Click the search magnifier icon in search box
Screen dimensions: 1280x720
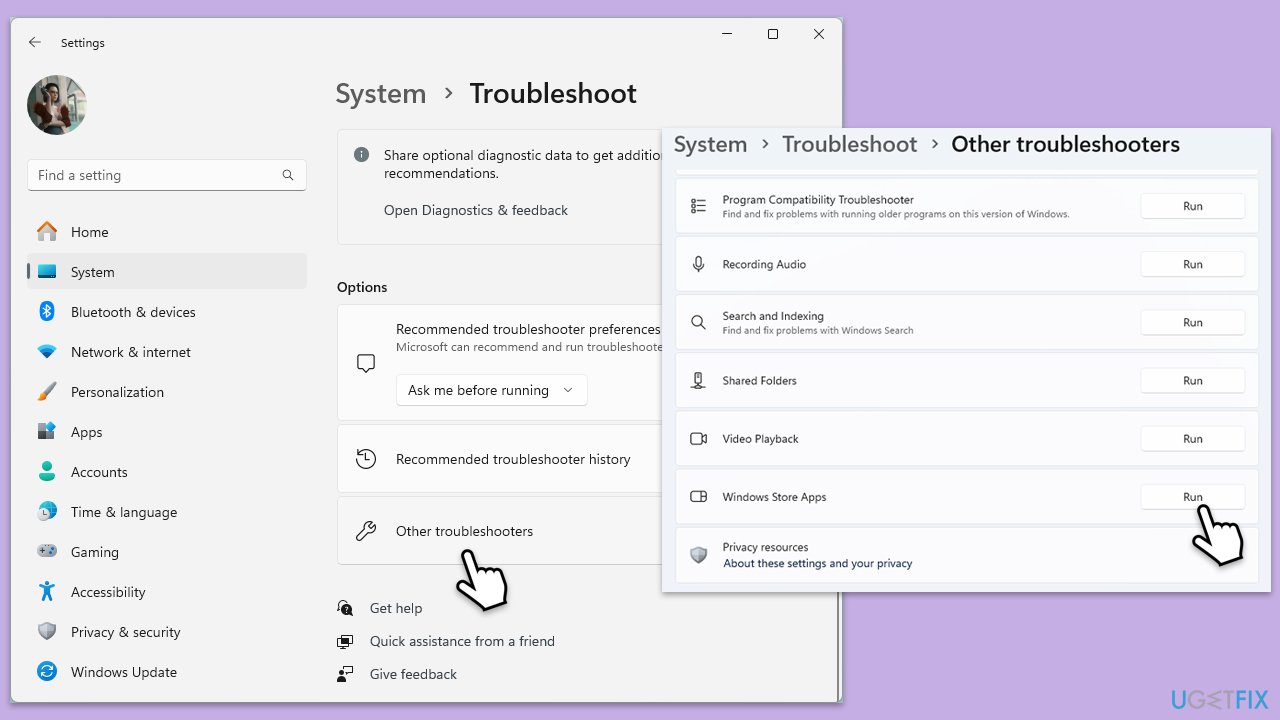point(288,175)
